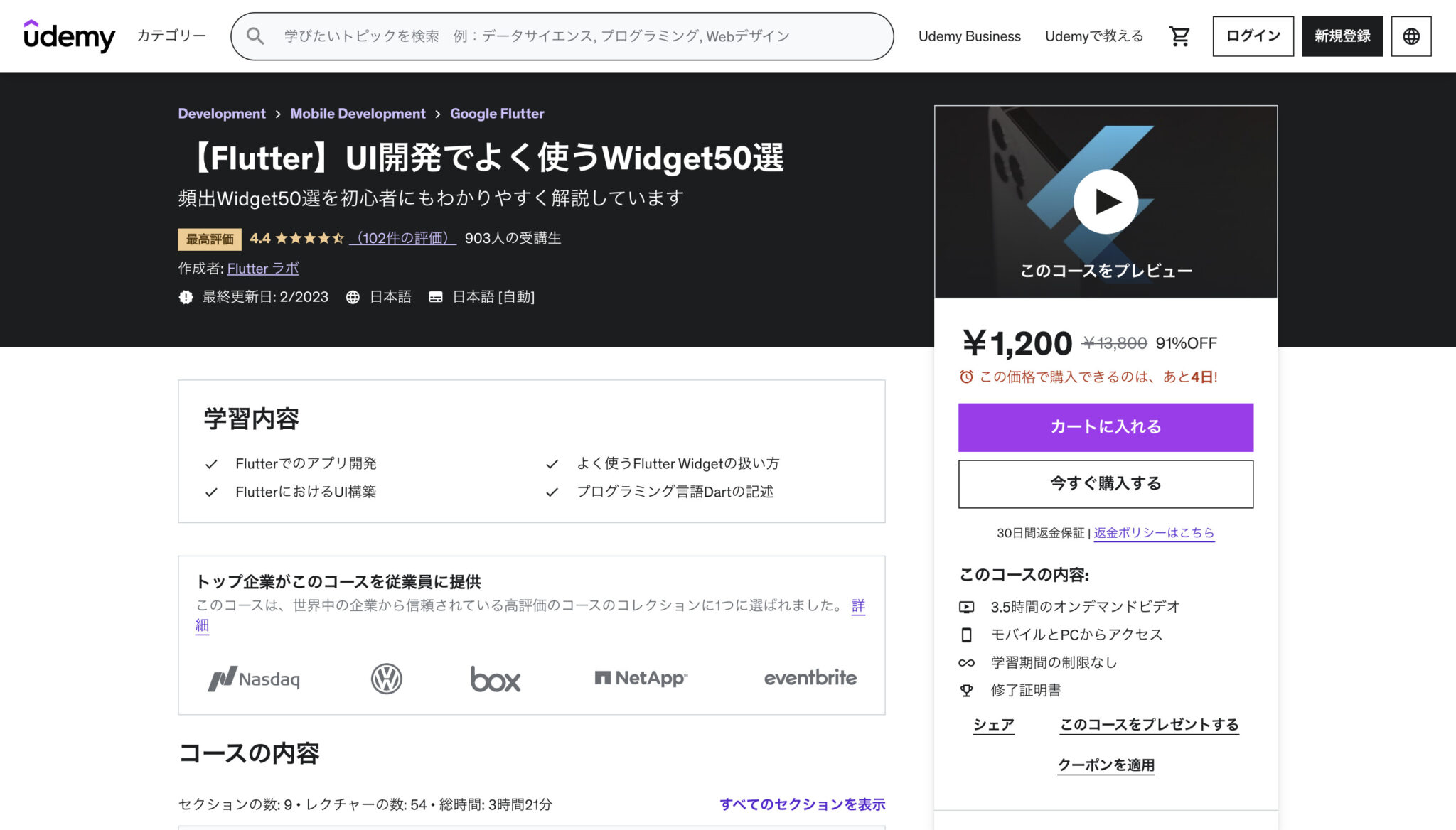Click the globe language selector icon
Image resolution: width=1456 pixels, height=830 pixels.
point(1410,36)
